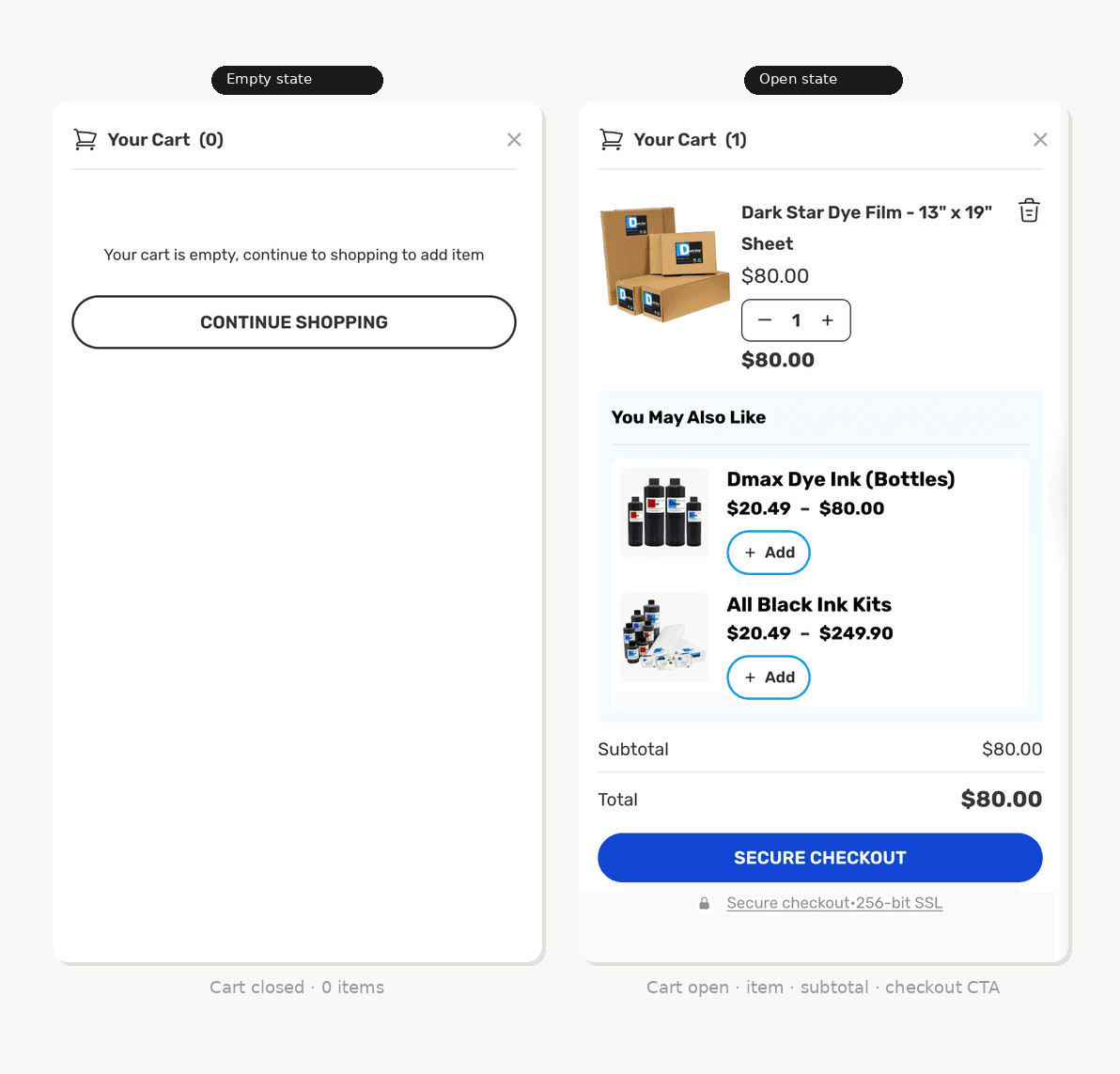Remove Dark Star Dye Film using the trash icon
This screenshot has height=1074, width=1120.
[x=1029, y=210]
